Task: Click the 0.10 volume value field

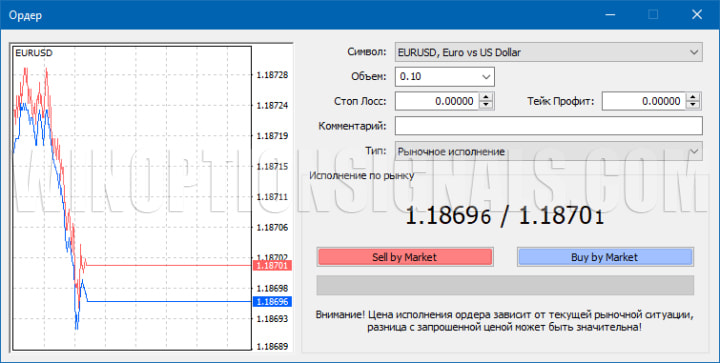Action: coord(437,77)
